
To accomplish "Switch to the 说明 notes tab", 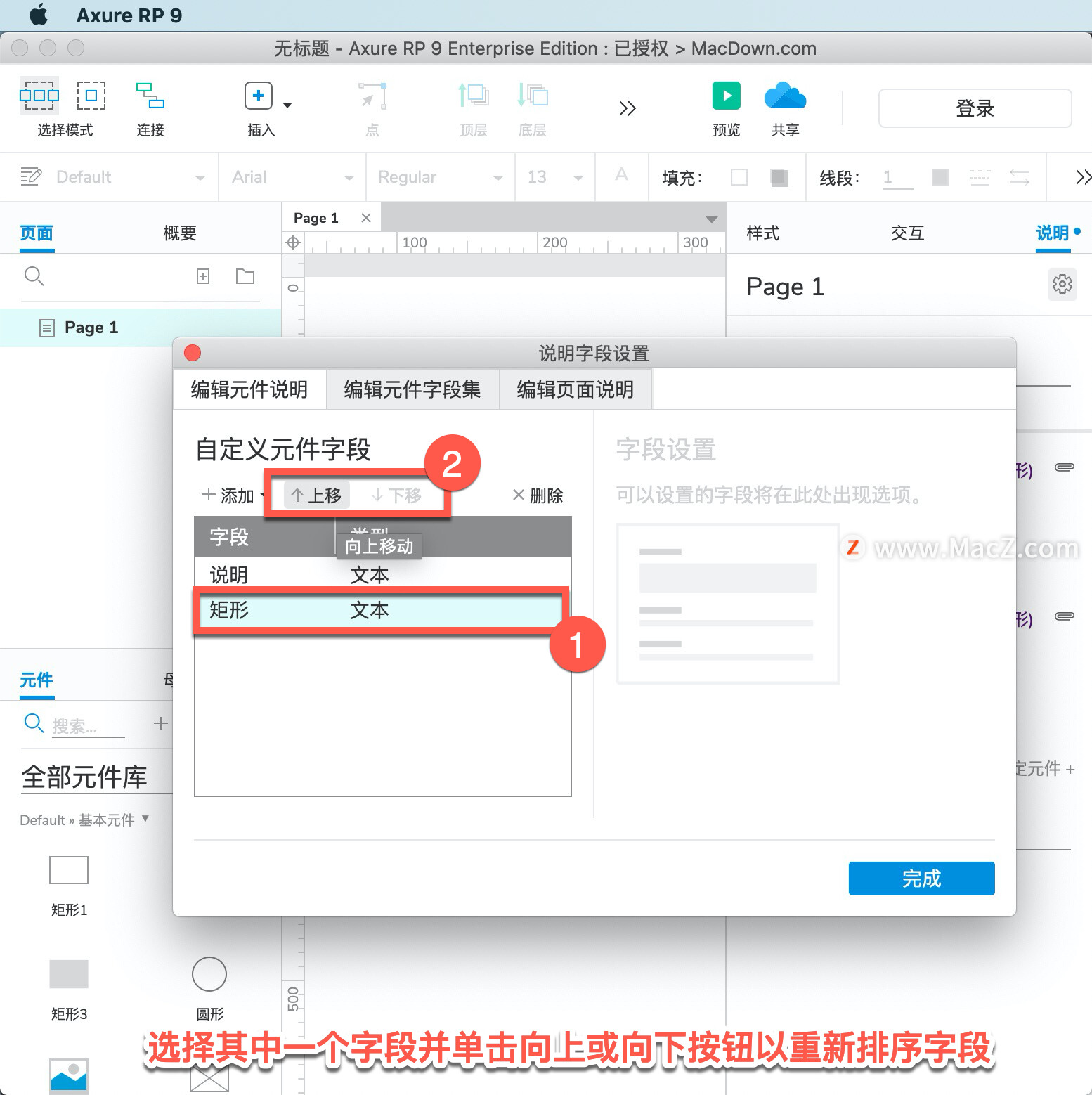I will tap(1052, 233).
